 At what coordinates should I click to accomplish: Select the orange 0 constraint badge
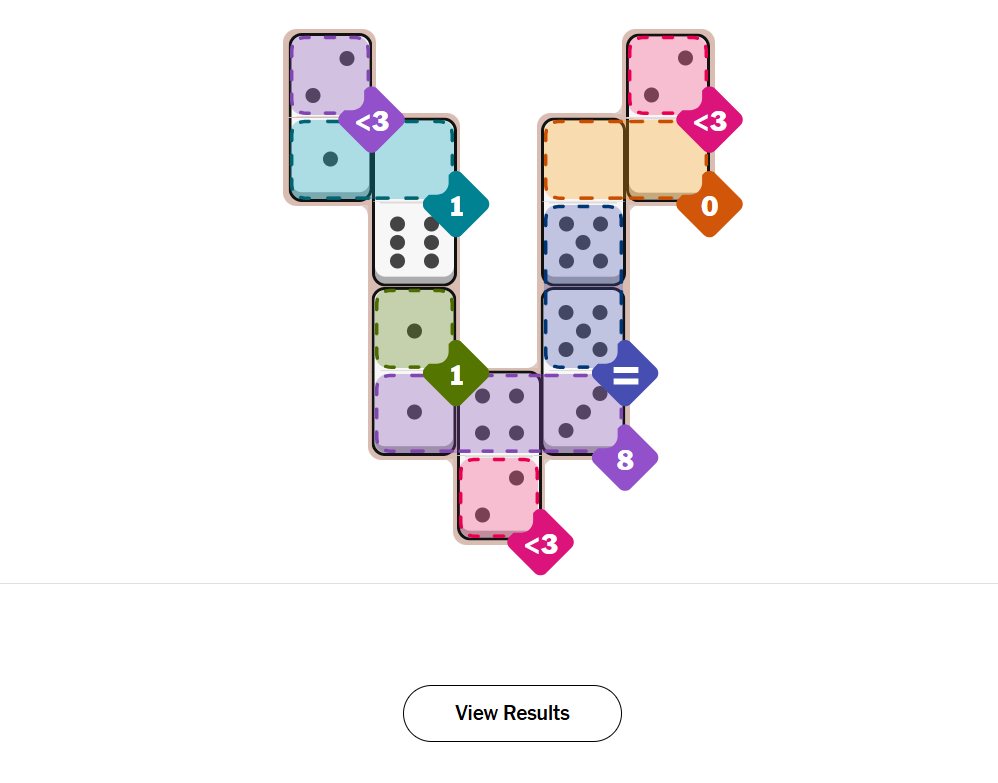[x=709, y=206]
